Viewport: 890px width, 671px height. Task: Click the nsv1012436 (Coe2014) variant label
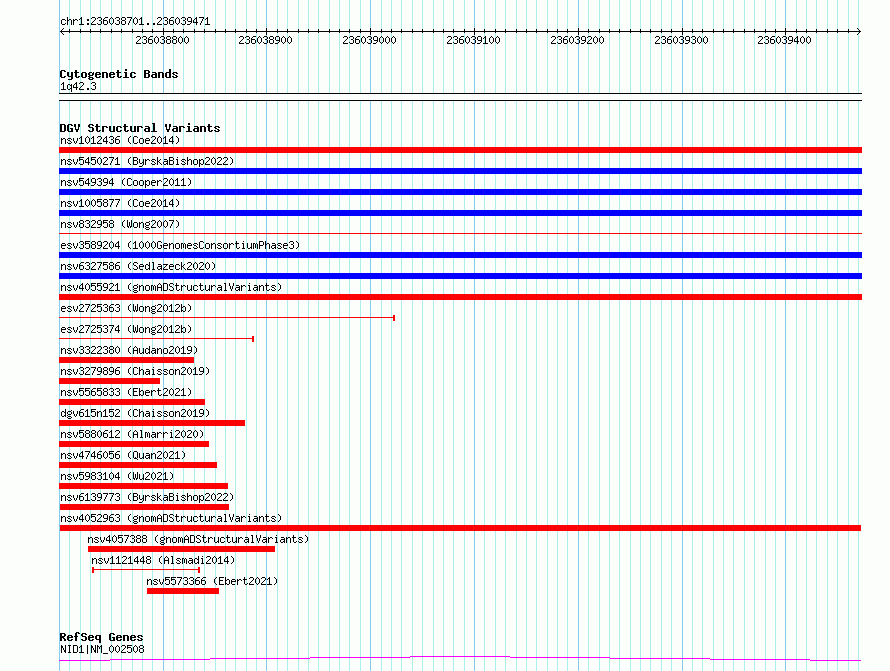coord(120,140)
